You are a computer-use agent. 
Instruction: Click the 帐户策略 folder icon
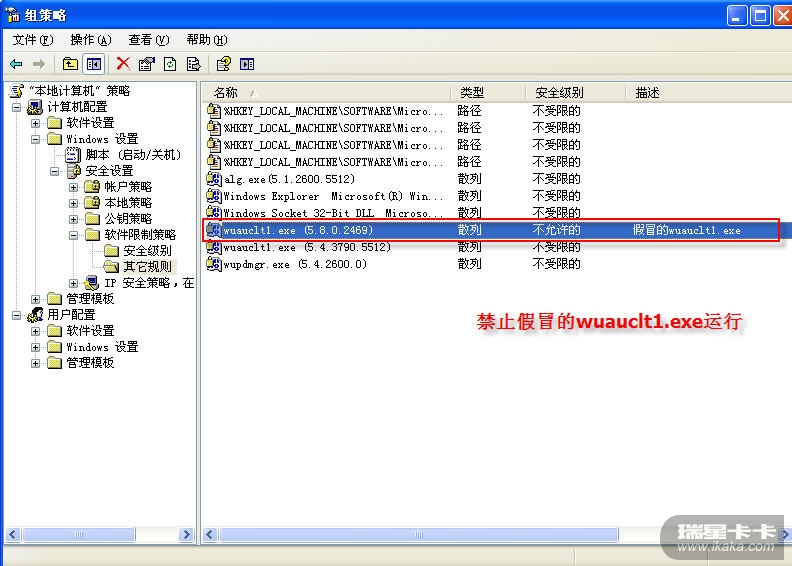tap(92, 187)
